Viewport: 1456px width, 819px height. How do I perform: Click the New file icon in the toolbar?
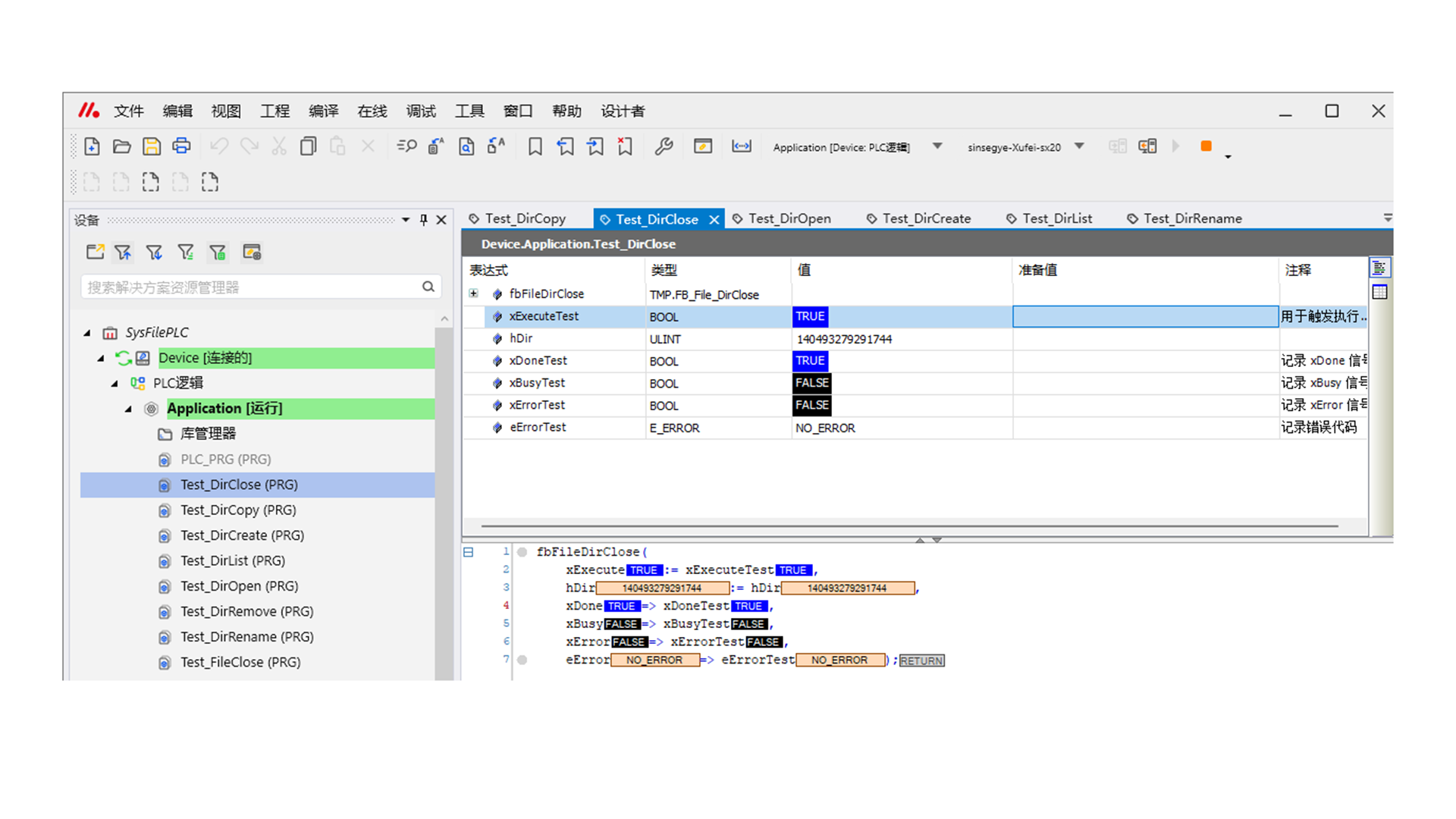(x=92, y=146)
